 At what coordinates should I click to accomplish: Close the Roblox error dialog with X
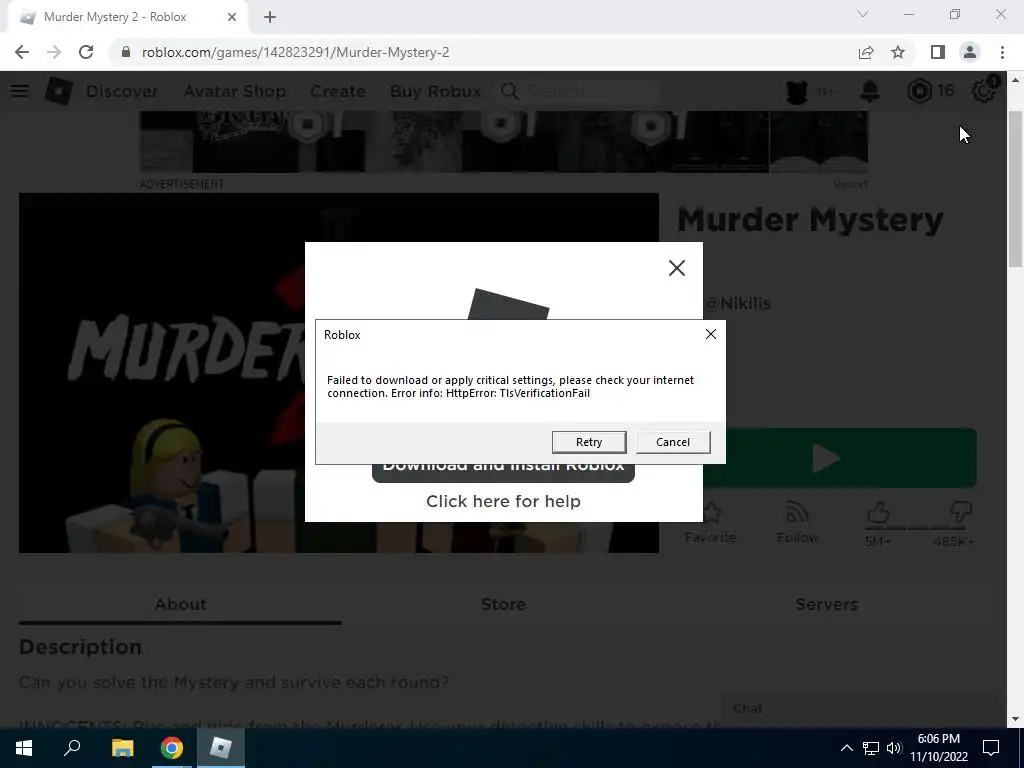click(x=711, y=334)
